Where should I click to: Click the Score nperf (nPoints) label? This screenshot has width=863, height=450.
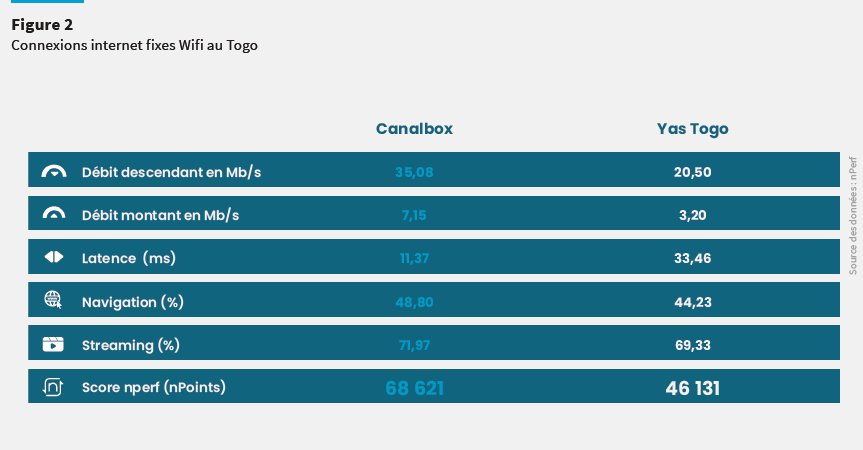tap(154, 387)
